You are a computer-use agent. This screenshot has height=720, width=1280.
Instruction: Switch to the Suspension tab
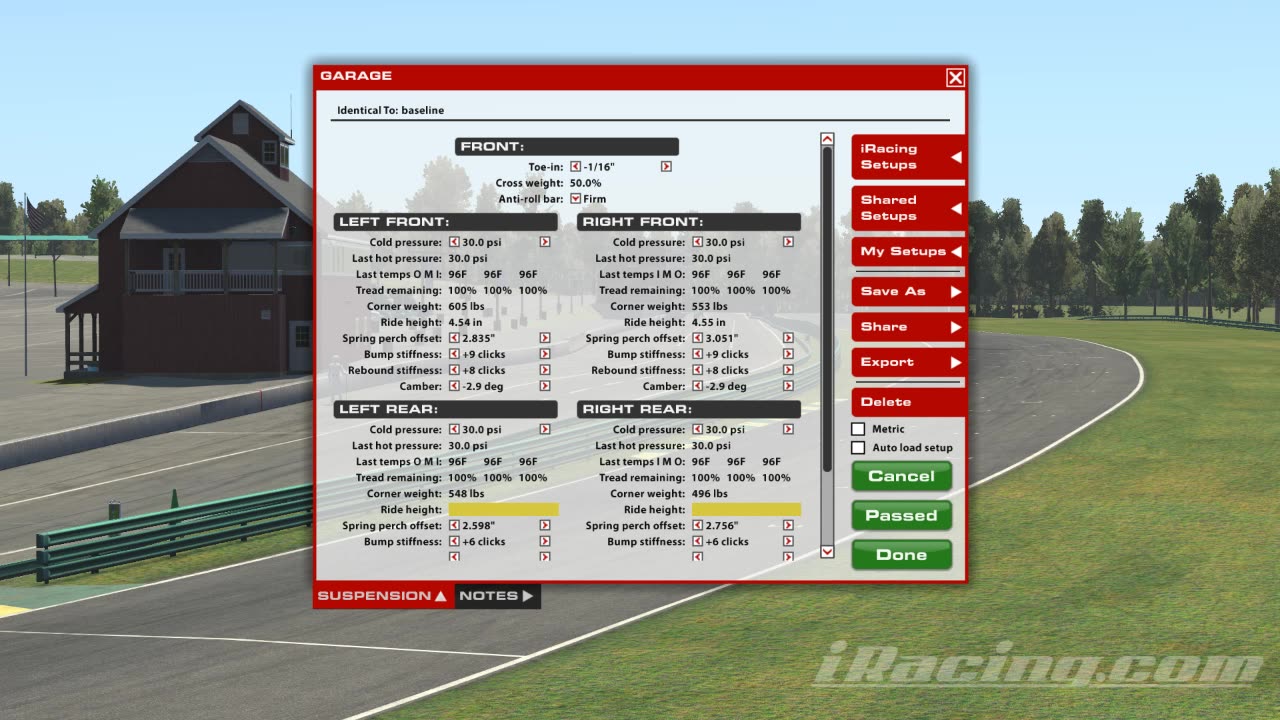click(384, 596)
